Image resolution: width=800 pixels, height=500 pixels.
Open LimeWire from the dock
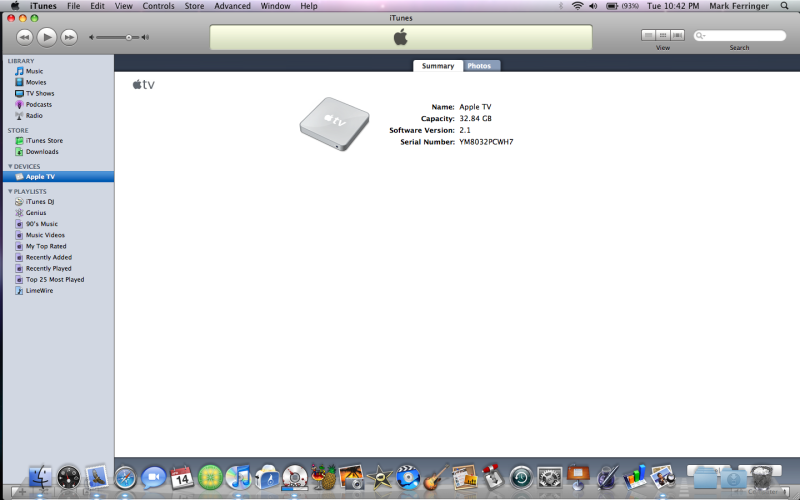210,478
